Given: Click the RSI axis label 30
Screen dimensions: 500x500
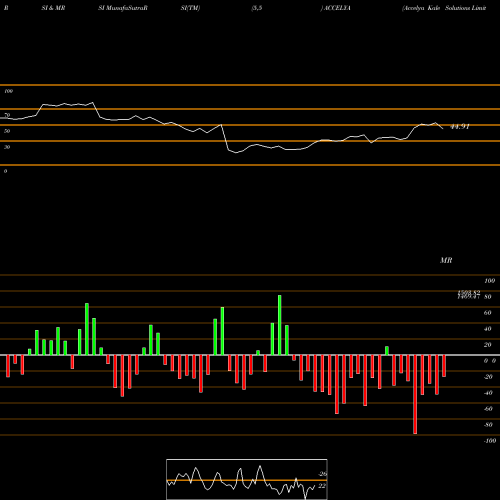Looking at the screenshot, I should 7,147.
